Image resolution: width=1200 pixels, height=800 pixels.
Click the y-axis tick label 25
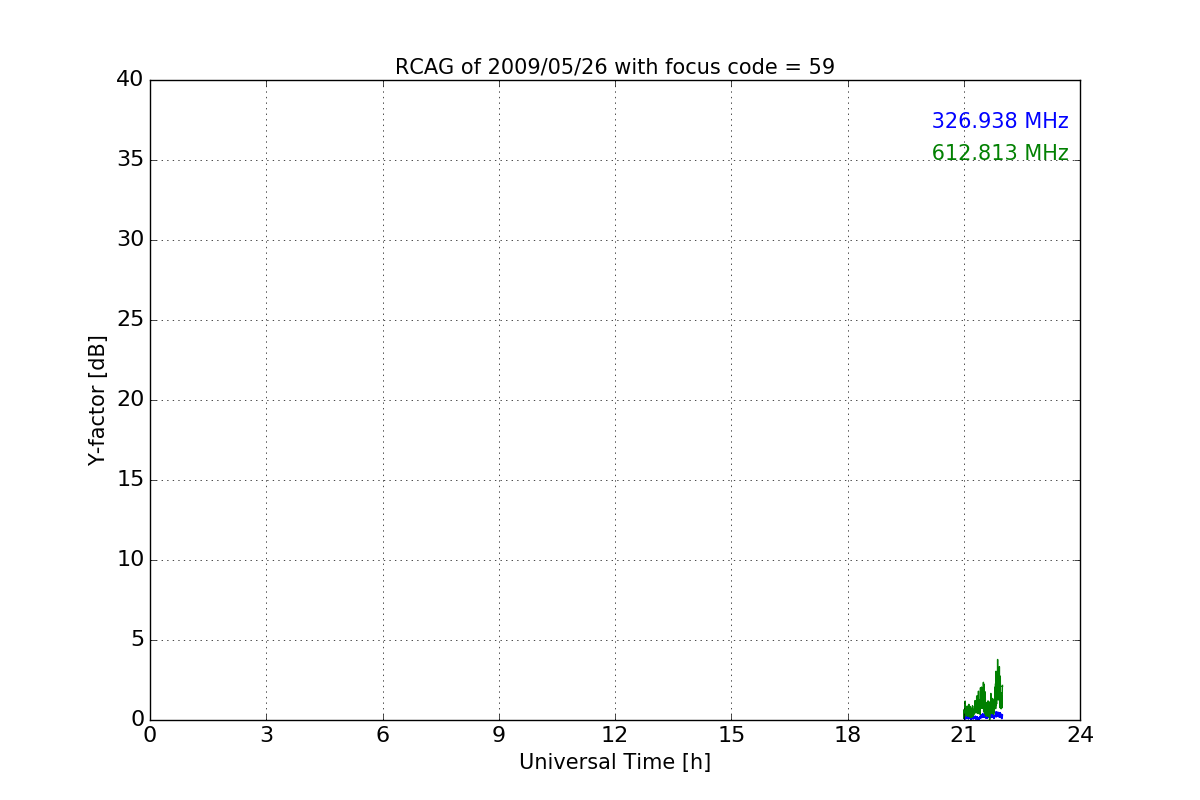pyautogui.click(x=130, y=319)
